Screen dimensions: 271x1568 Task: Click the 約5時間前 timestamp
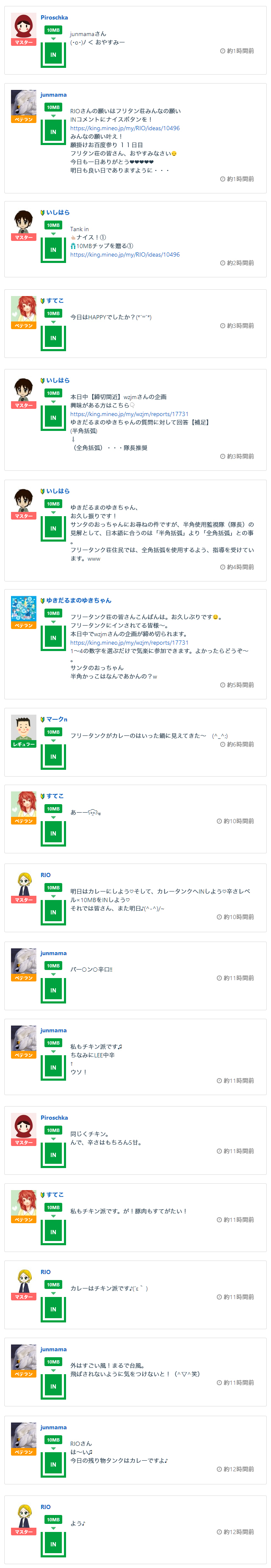coord(239,685)
